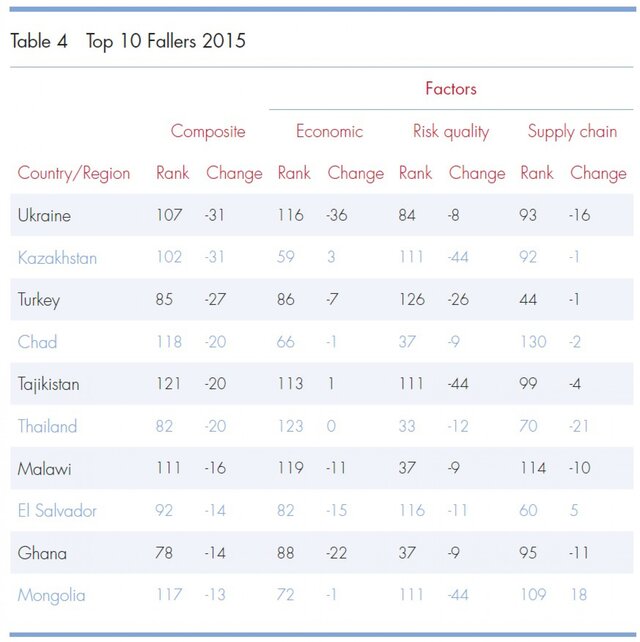Screen dimensions: 640x642
Task: Select Tajikistan in the table
Action: pyautogui.click(x=48, y=384)
